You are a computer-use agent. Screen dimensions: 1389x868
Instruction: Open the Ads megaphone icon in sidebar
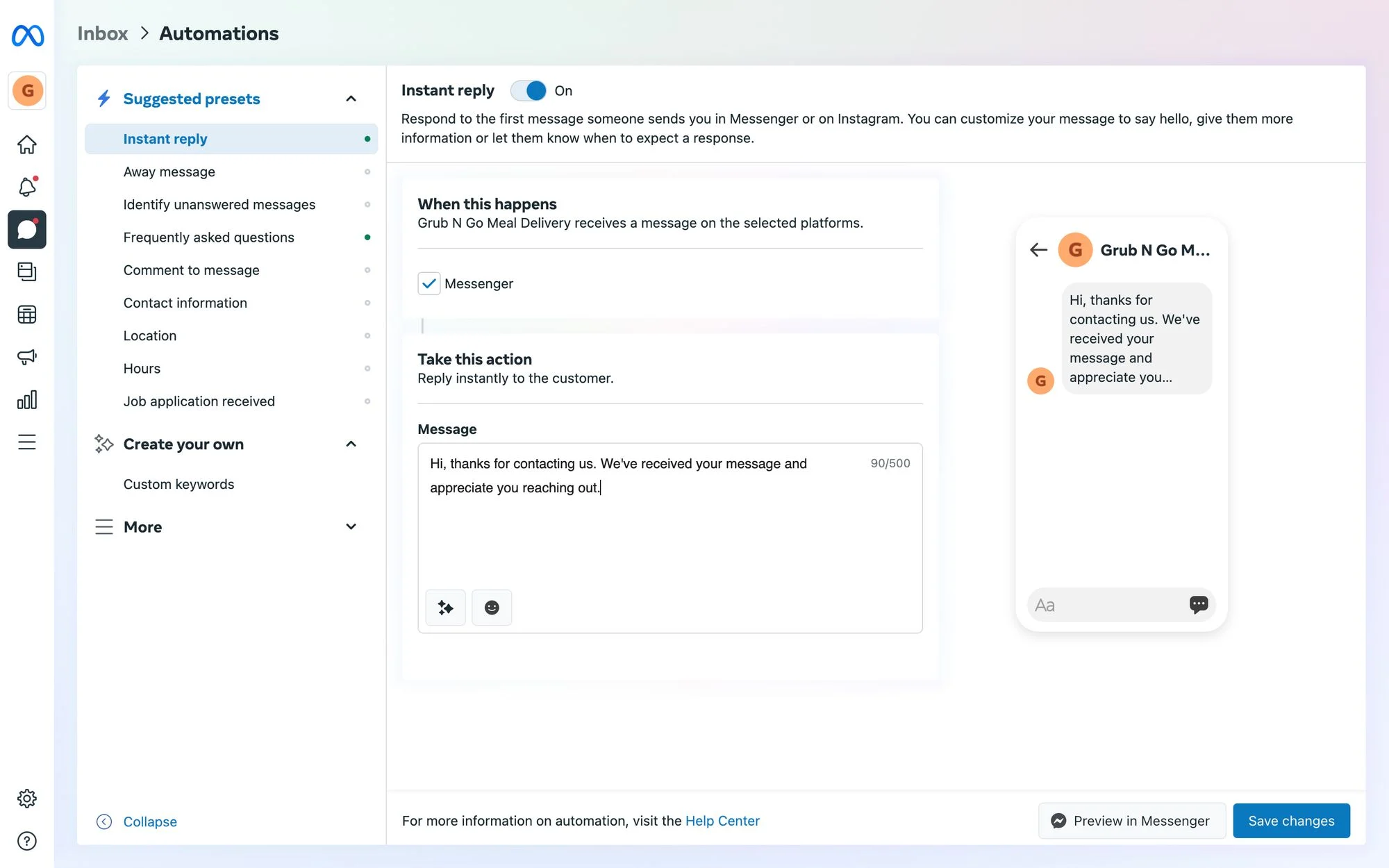click(x=26, y=356)
